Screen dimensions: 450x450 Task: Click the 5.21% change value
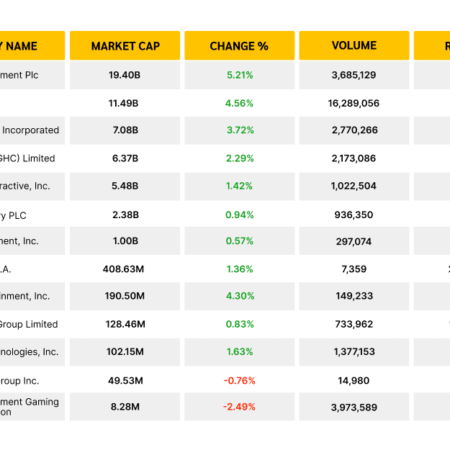pyautogui.click(x=240, y=75)
